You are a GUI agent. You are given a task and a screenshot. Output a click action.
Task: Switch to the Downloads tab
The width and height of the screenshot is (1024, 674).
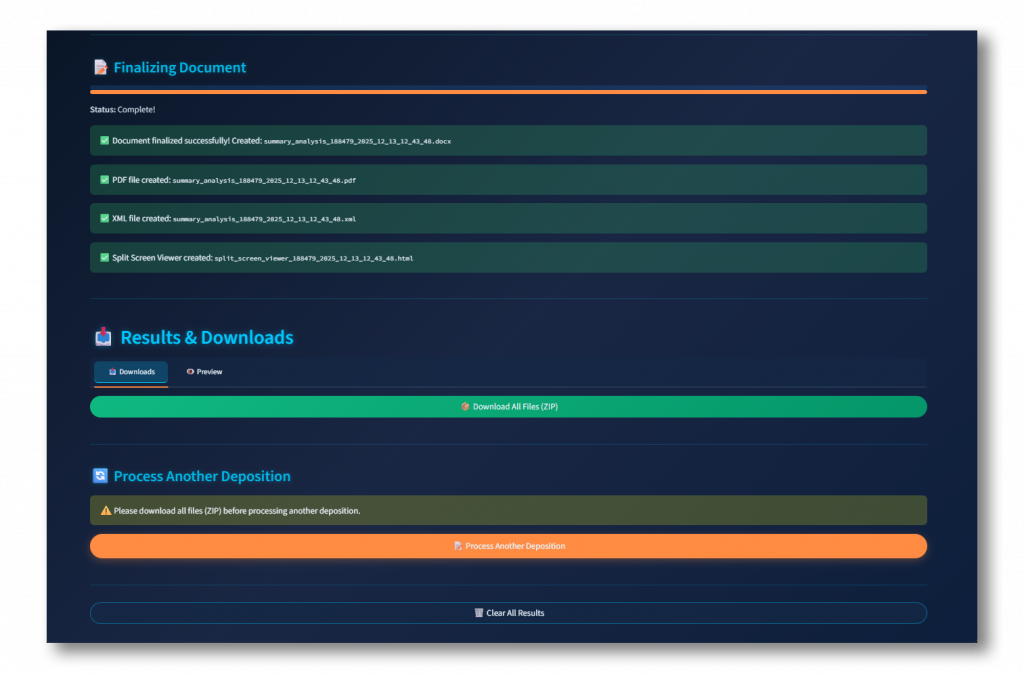[131, 372]
